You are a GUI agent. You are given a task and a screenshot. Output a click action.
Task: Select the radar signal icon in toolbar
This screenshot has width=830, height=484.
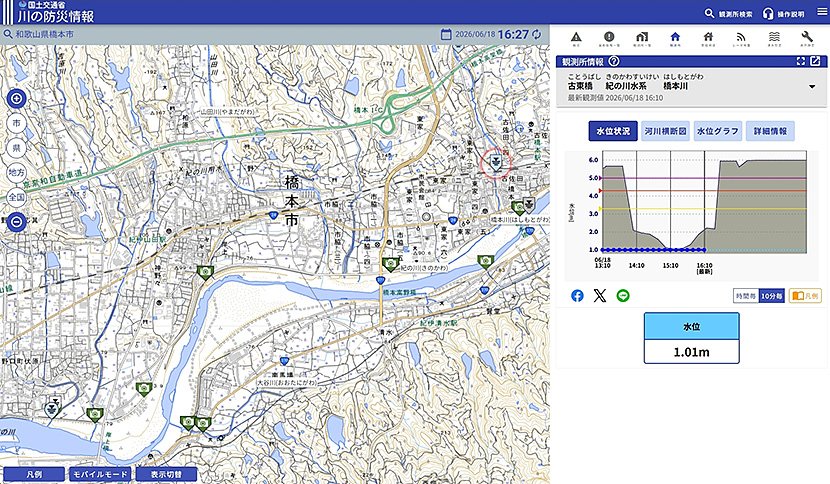(741, 37)
